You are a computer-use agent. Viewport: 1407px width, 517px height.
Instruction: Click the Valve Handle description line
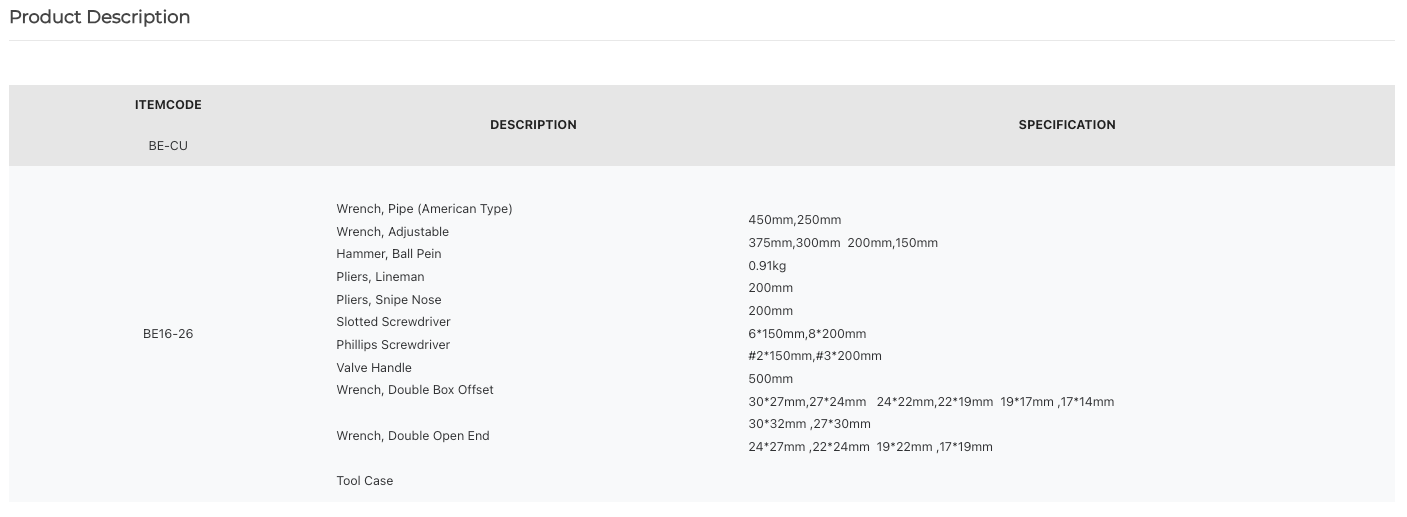pyautogui.click(x=374, y=368)
